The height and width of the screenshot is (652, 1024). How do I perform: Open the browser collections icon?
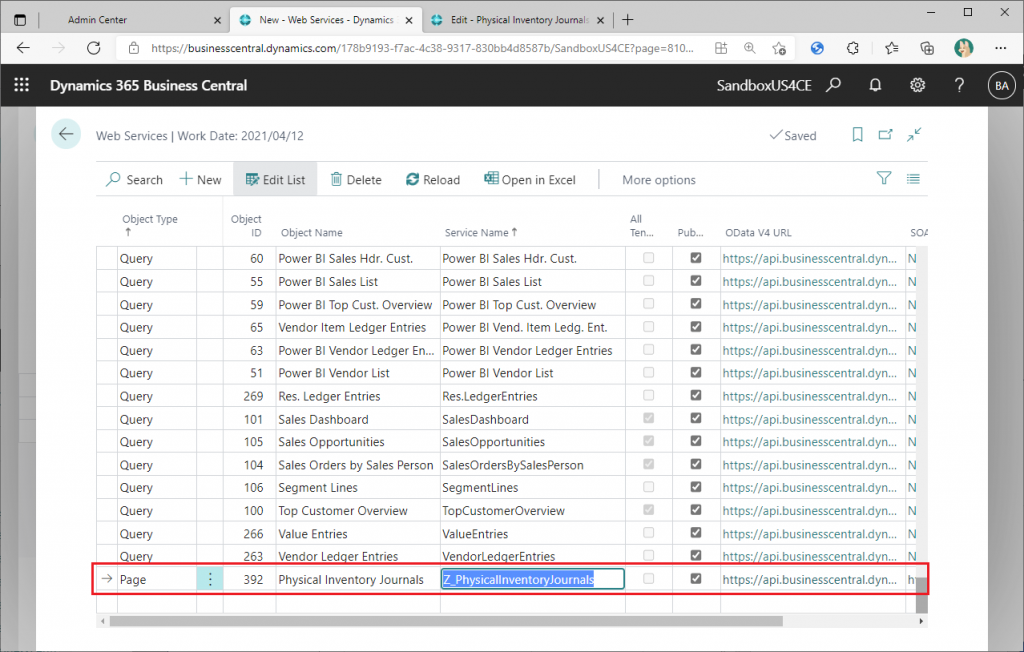[x=927, y=48]
